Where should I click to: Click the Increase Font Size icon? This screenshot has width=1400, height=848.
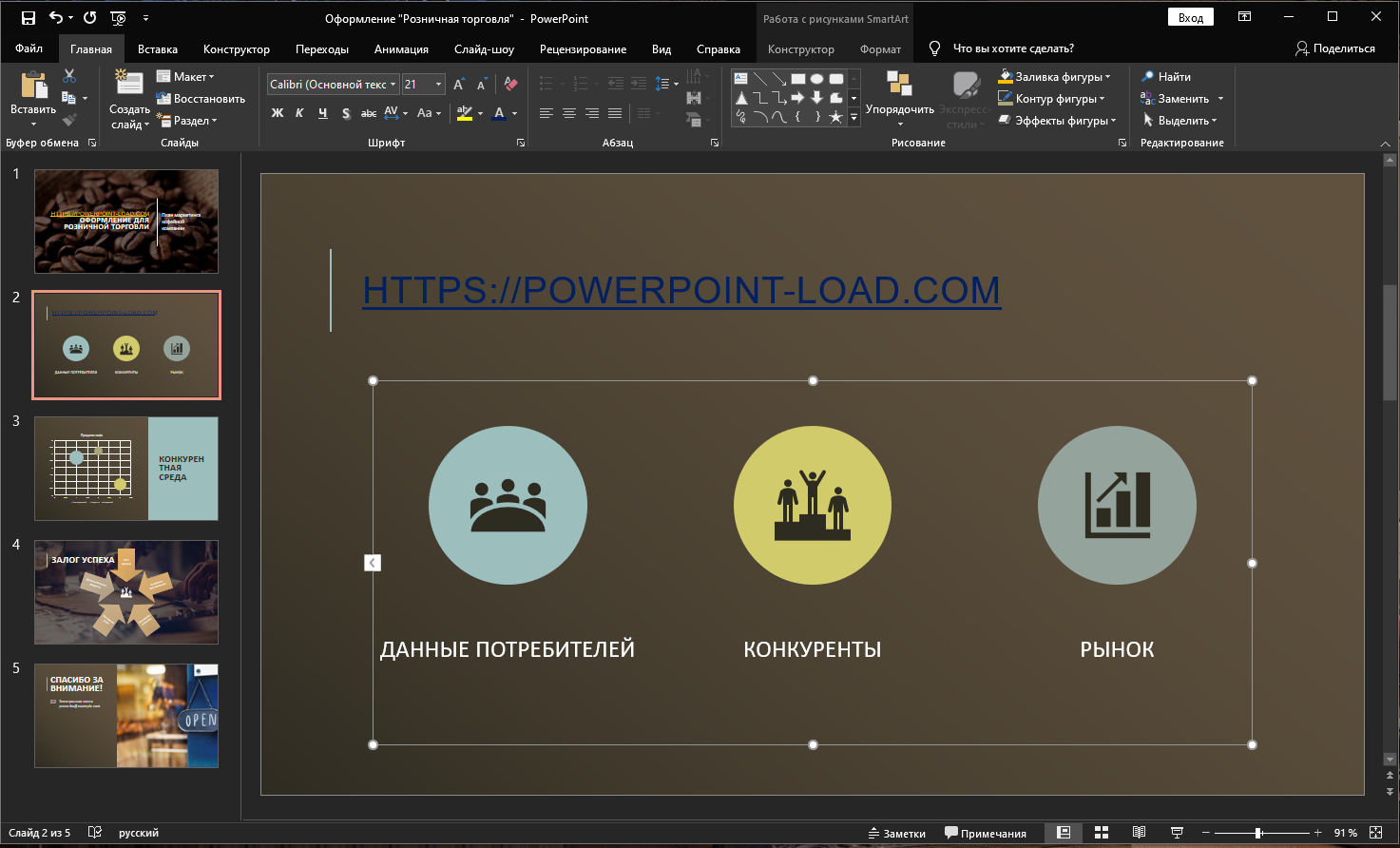click(x=457, y=84)
